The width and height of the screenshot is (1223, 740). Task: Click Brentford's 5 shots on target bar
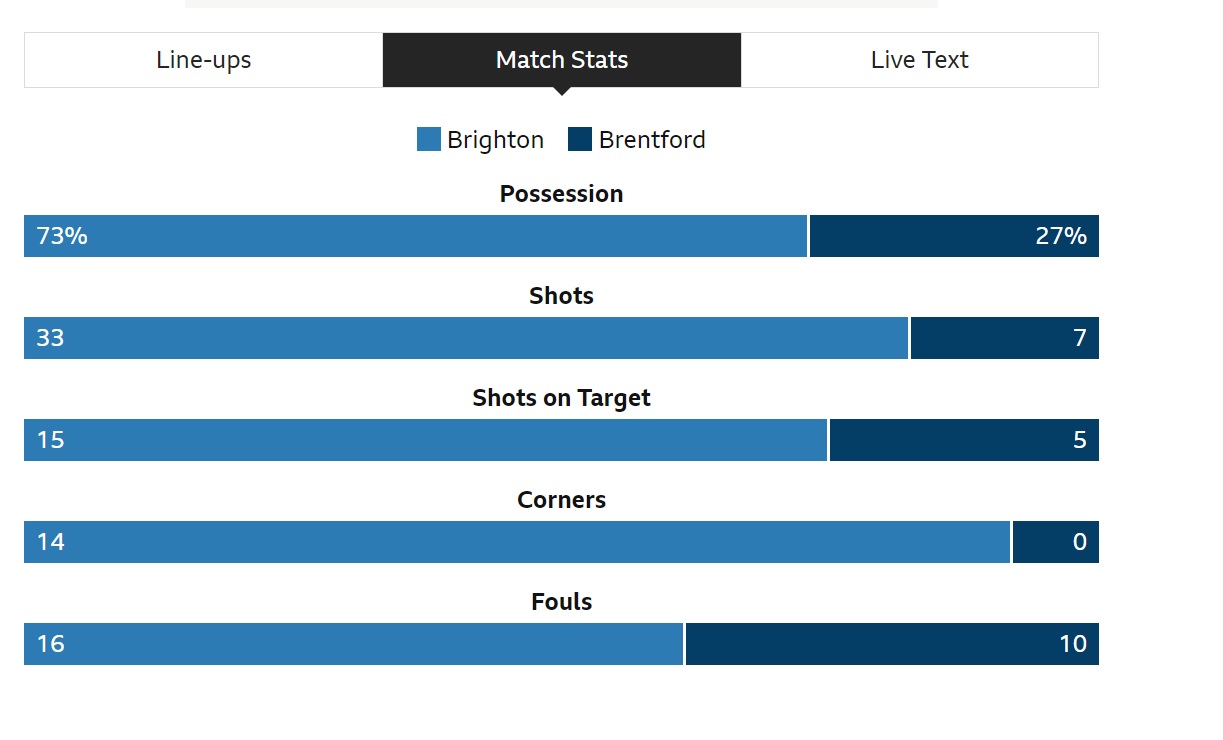[x=965, y=440]
